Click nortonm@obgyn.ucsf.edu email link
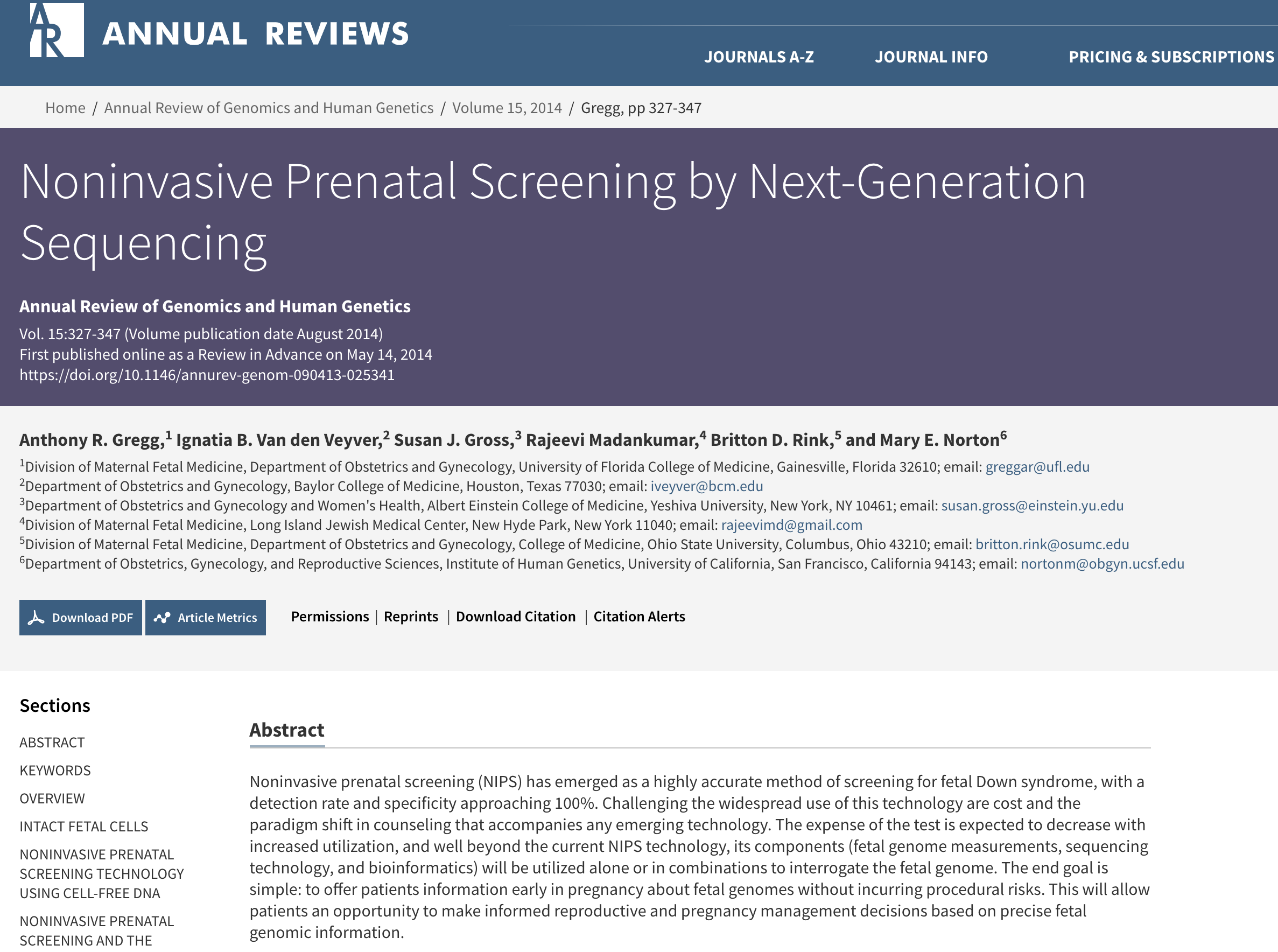The width and height of the screenshot is (1278, 952). pos(1103,564)
